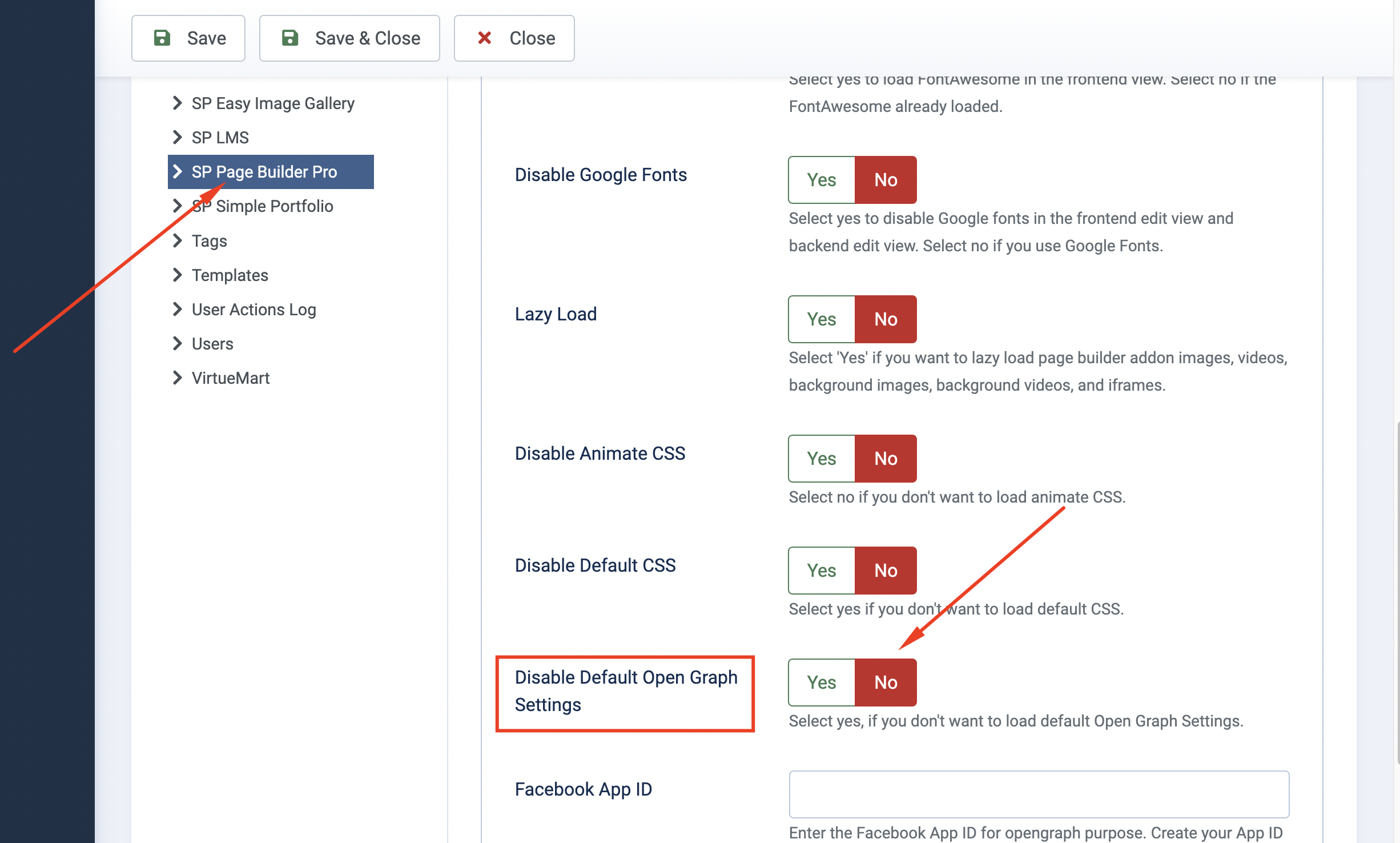The height and width of the screenshot is (843, 1400).
Task: Expand the SP Easy Image Gallery chevron
Action: [178, 103]
